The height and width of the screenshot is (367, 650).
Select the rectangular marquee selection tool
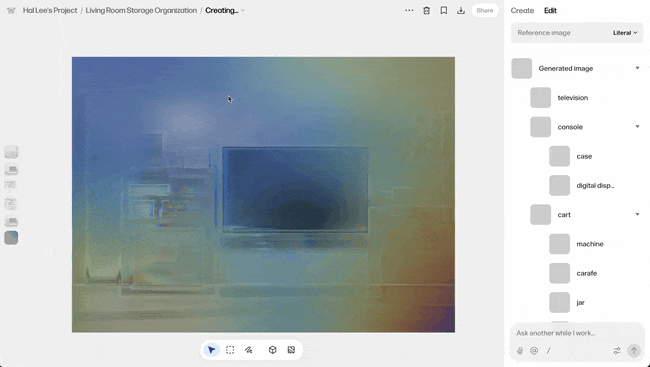coord(230,350)
